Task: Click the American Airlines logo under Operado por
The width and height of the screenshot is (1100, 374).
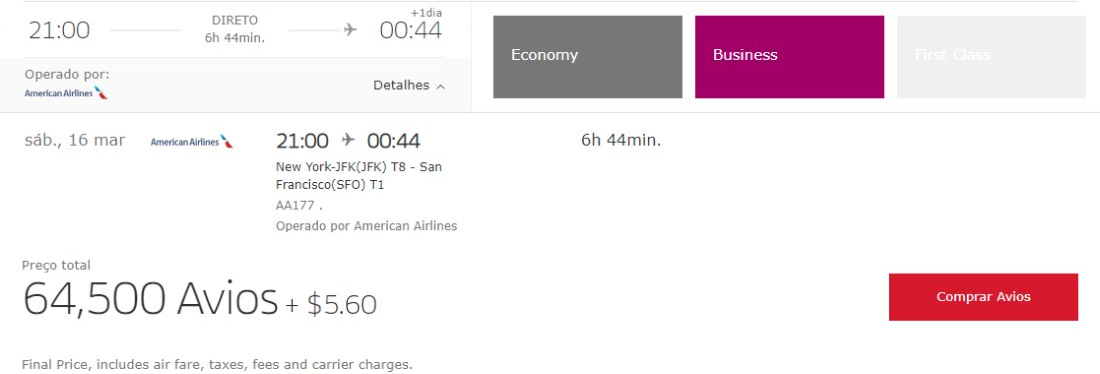Action: pos(66,93)
